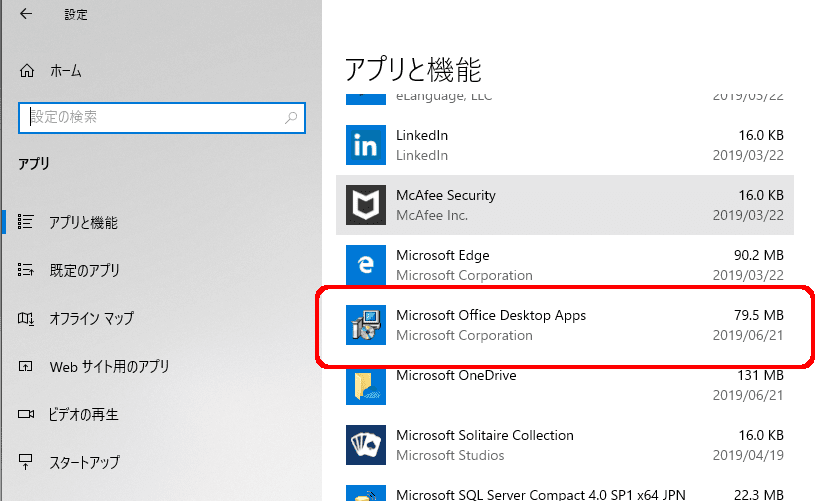
Task: Select the Microsoft Edge app name
Action: (443, 255)
